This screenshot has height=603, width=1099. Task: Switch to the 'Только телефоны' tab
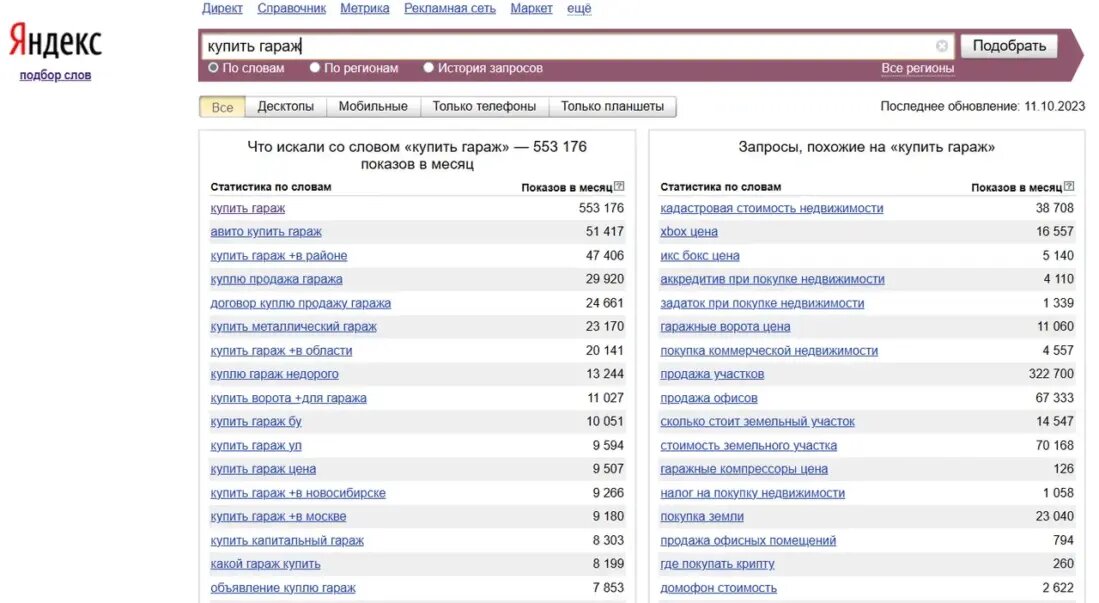click(484, 107)
